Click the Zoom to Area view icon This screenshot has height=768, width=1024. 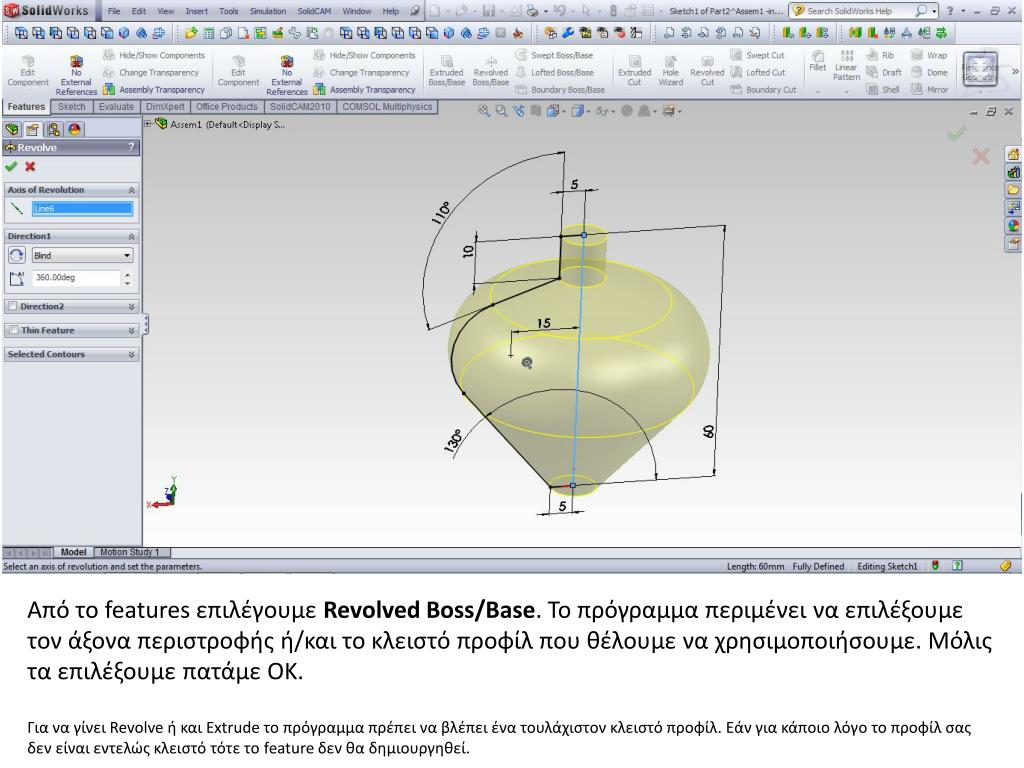pos(501,111)
